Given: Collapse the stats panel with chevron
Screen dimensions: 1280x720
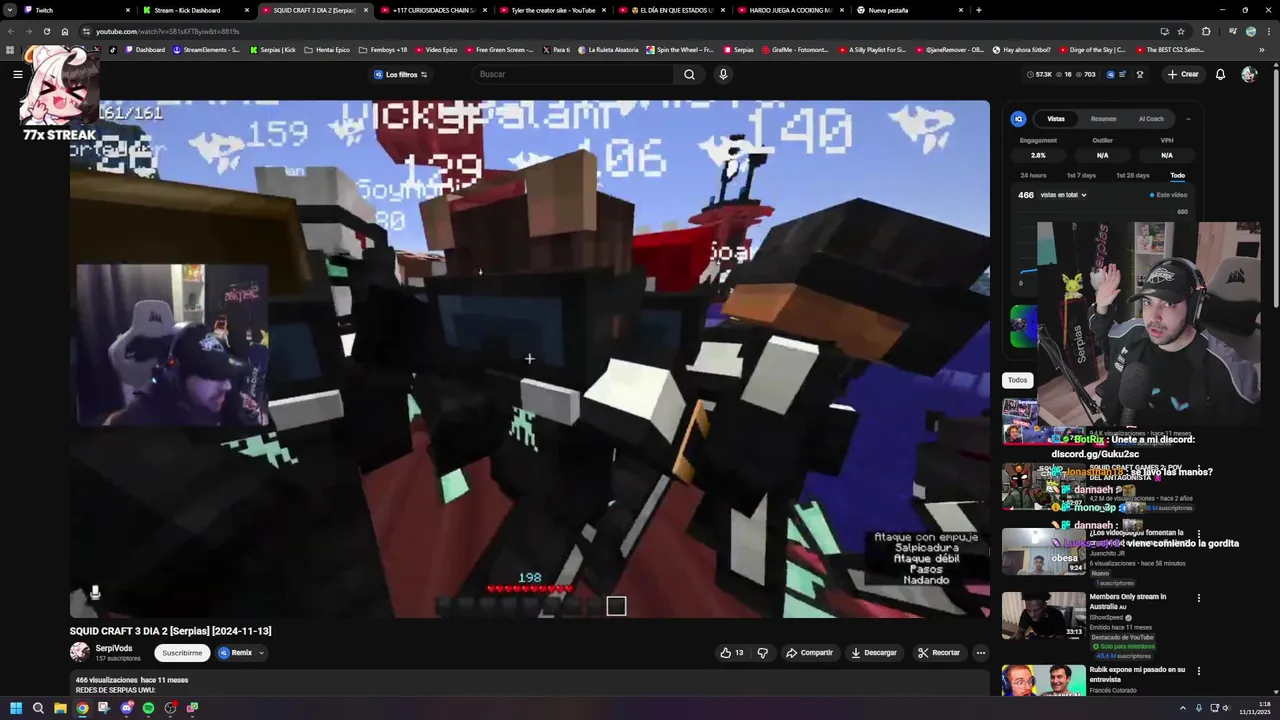Looking at the screenshot, I should (1188, 119).
